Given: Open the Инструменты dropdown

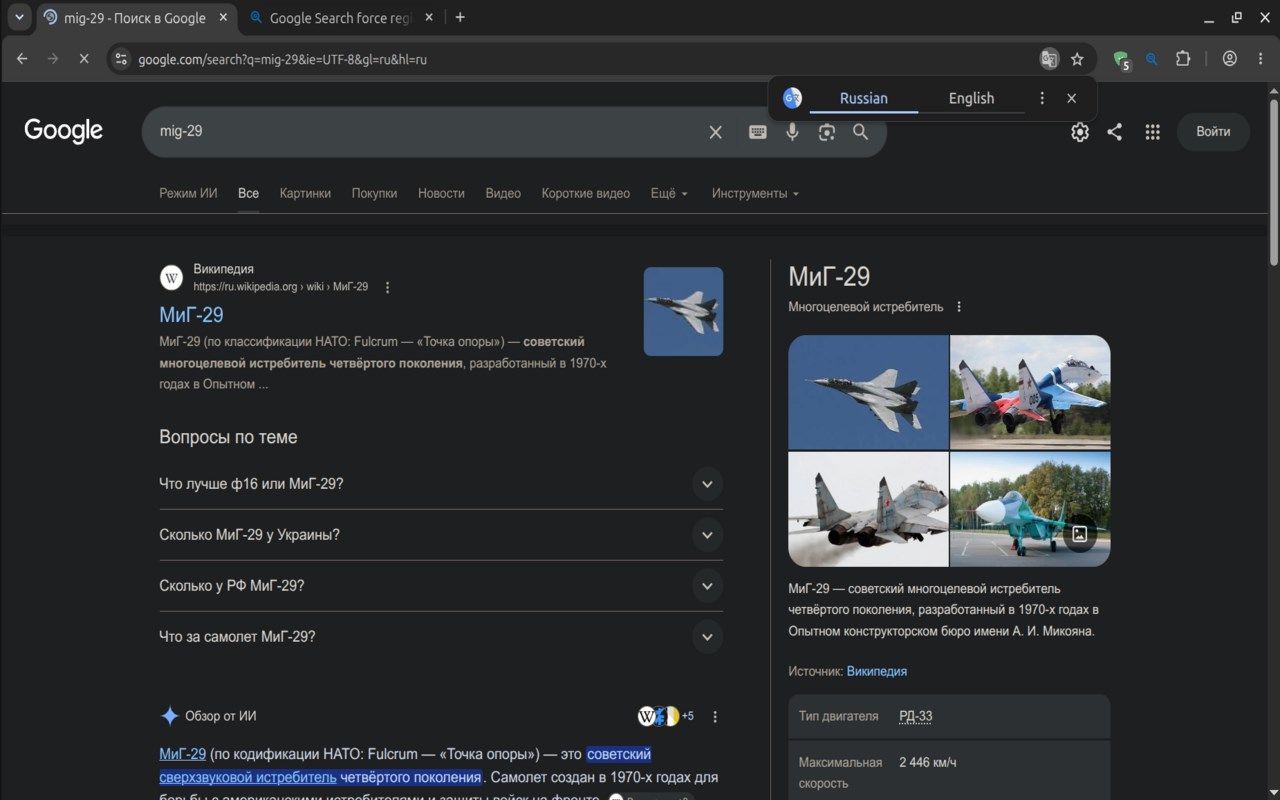Looking at the screenshot, I should coord(755,193).
